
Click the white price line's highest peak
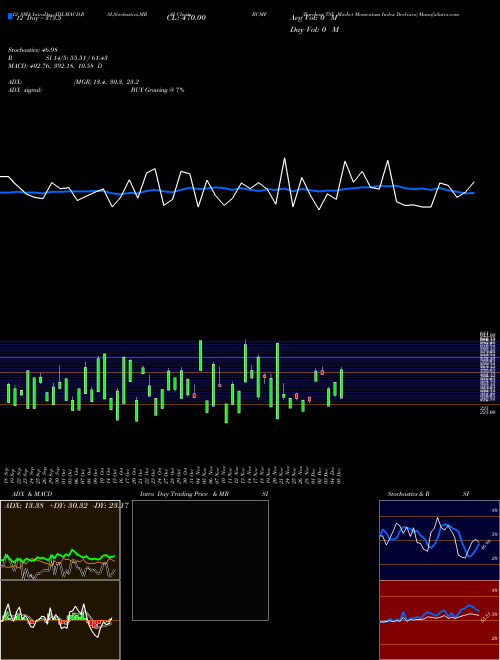click(x=285, y=159)
